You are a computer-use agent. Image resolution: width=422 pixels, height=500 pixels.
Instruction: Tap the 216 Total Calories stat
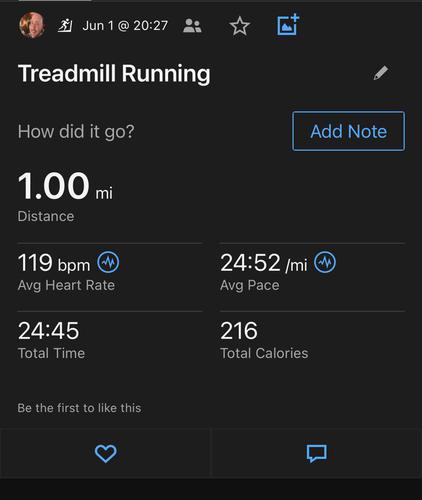pyautogui.click(x=264, y=340)
